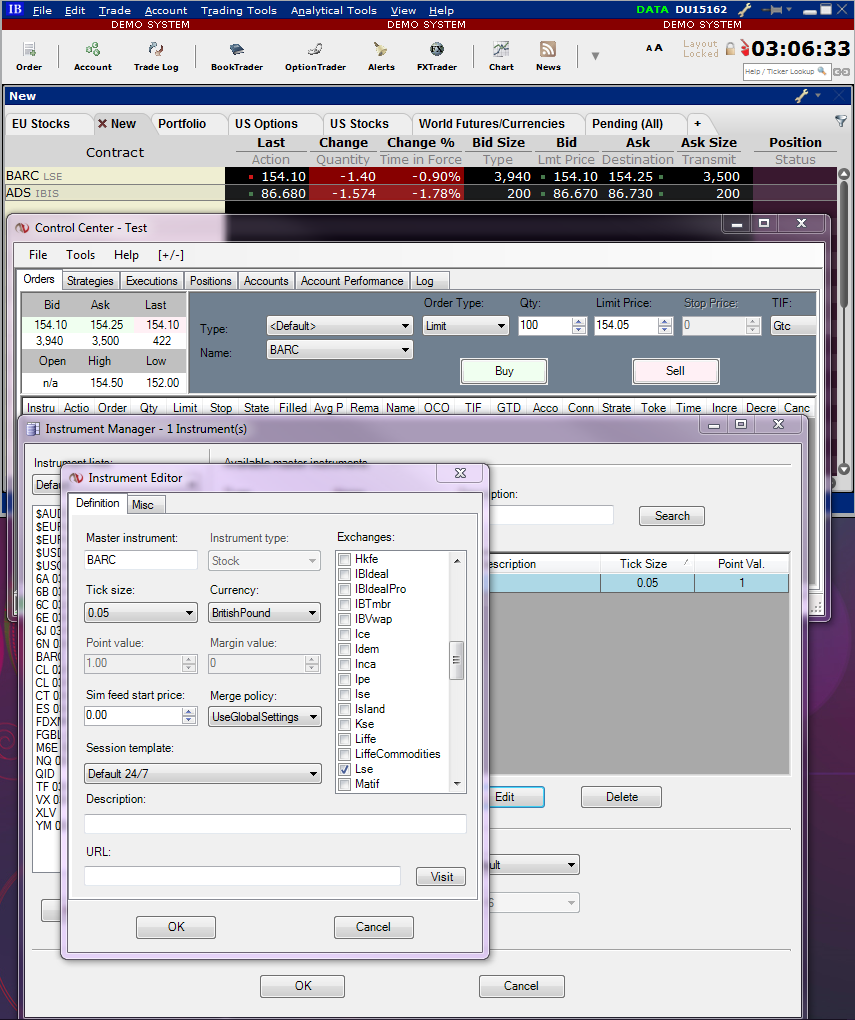This screenshot has width=855, height=1020.
Task: Switch to the Executions tab
Action: click(152, 281)
